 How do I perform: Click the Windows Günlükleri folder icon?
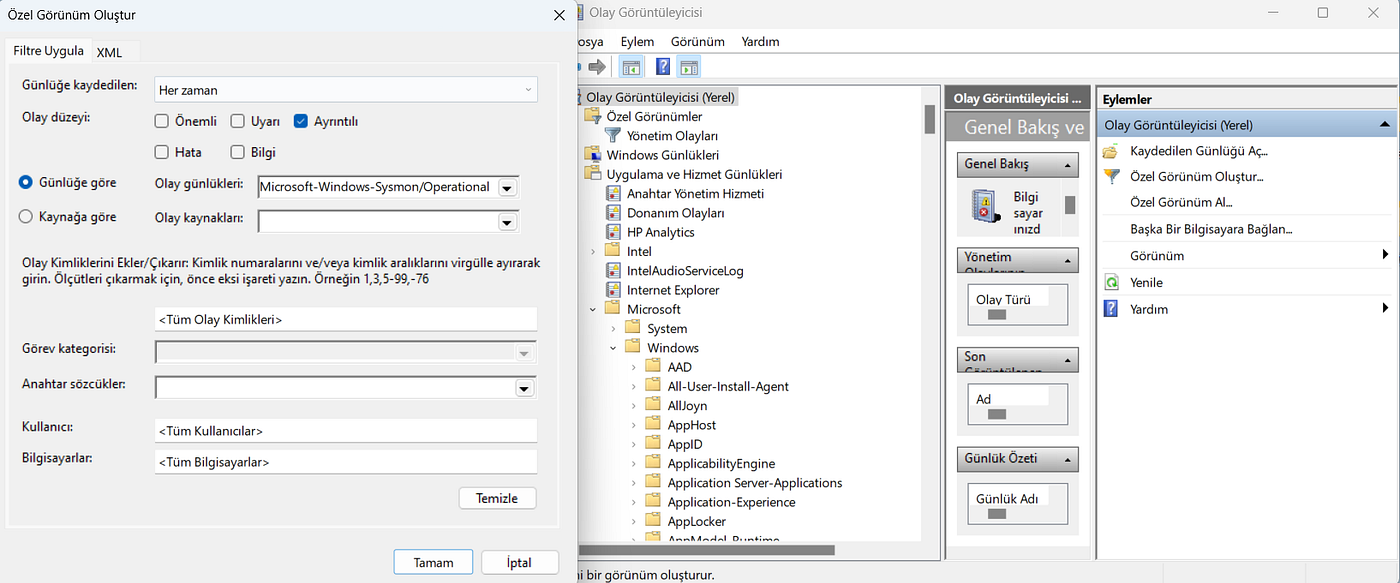pyautogui.click(x=594, y=155)
